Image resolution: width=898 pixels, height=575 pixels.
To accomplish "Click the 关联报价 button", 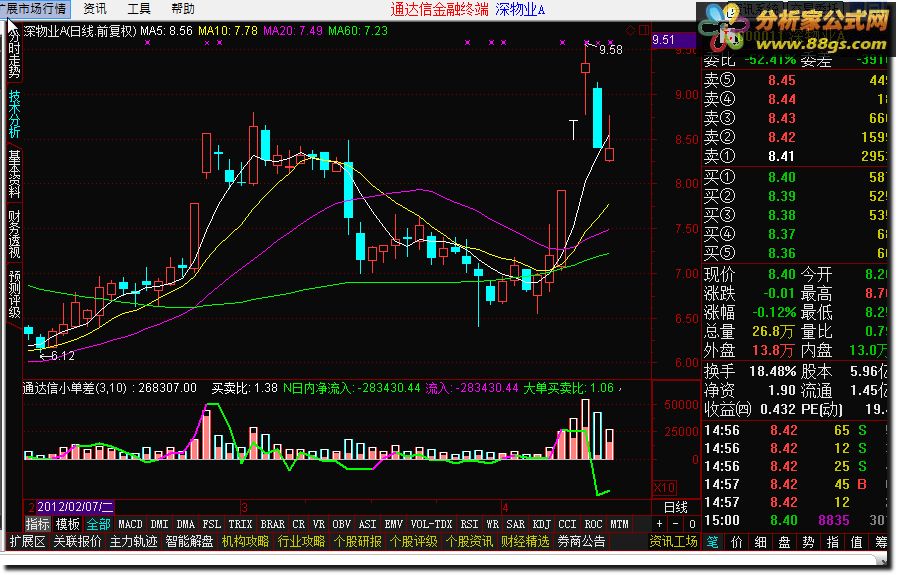I will coord(77,541).
